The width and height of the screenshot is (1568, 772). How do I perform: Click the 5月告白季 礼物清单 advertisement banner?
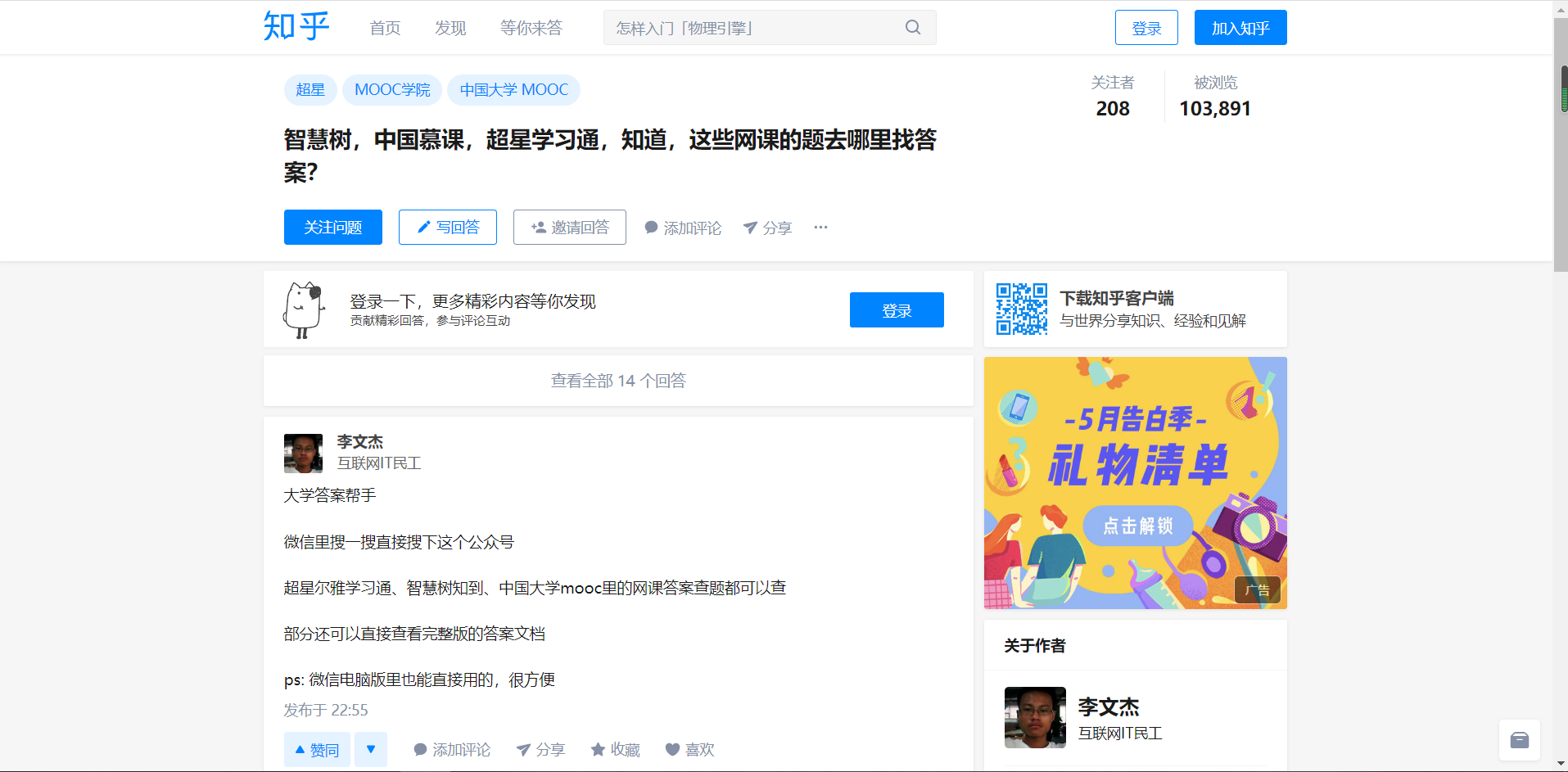coord(1136,483)
